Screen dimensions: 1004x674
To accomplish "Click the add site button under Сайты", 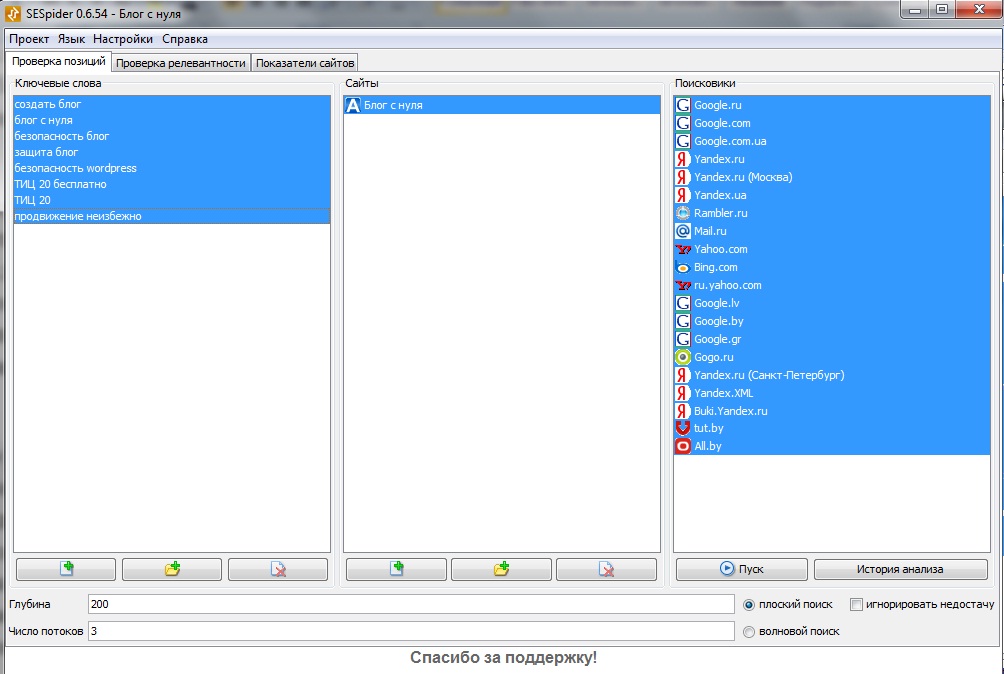I will (396, 569).
